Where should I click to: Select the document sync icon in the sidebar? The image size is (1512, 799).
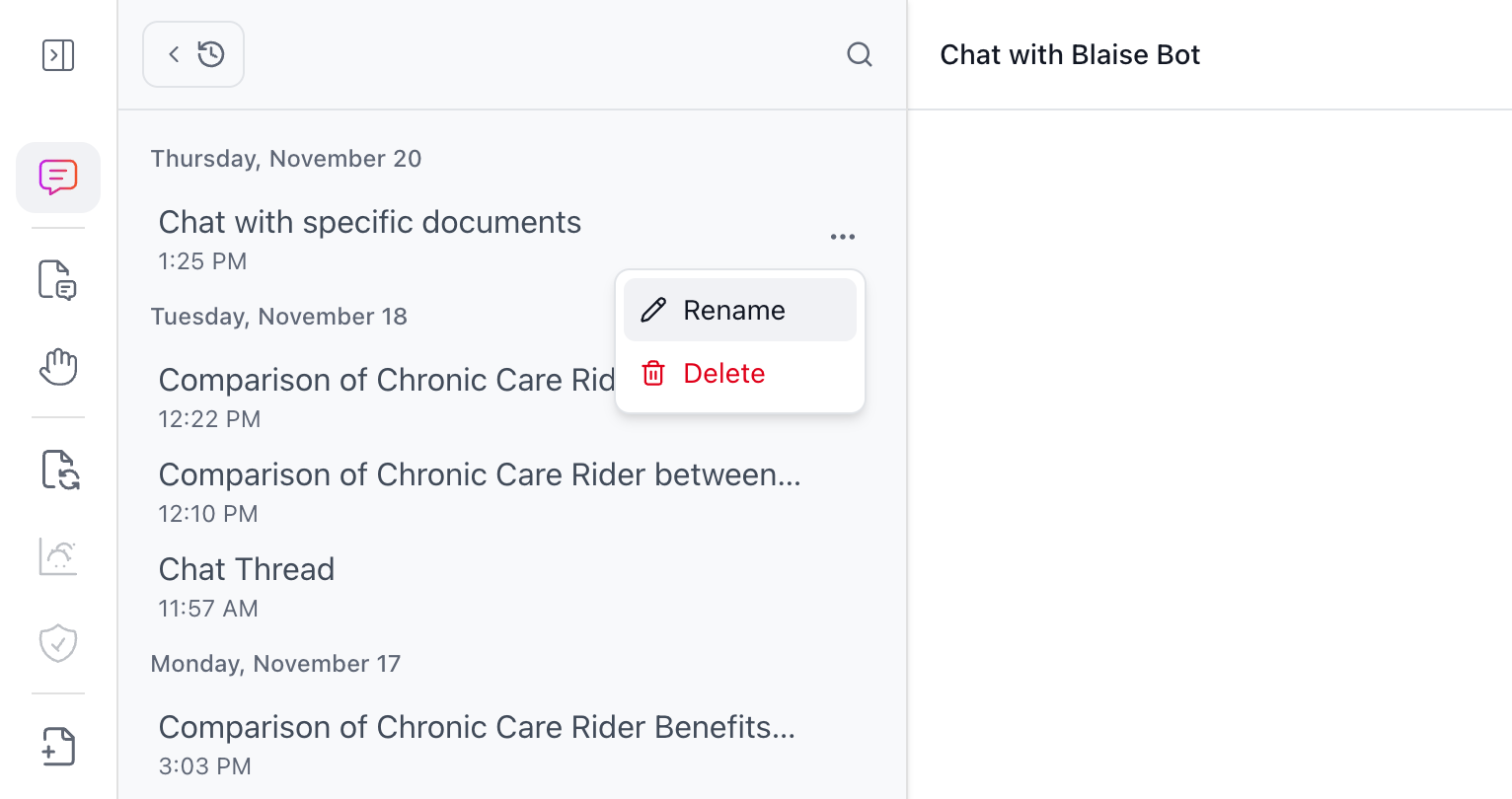click(57, 471)
